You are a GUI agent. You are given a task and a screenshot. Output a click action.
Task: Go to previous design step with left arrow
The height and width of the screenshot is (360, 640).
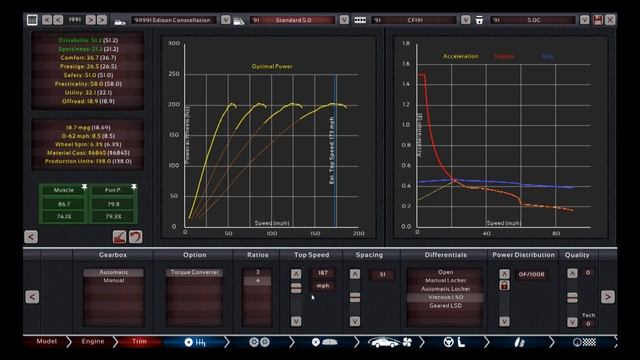pos(32,297)
